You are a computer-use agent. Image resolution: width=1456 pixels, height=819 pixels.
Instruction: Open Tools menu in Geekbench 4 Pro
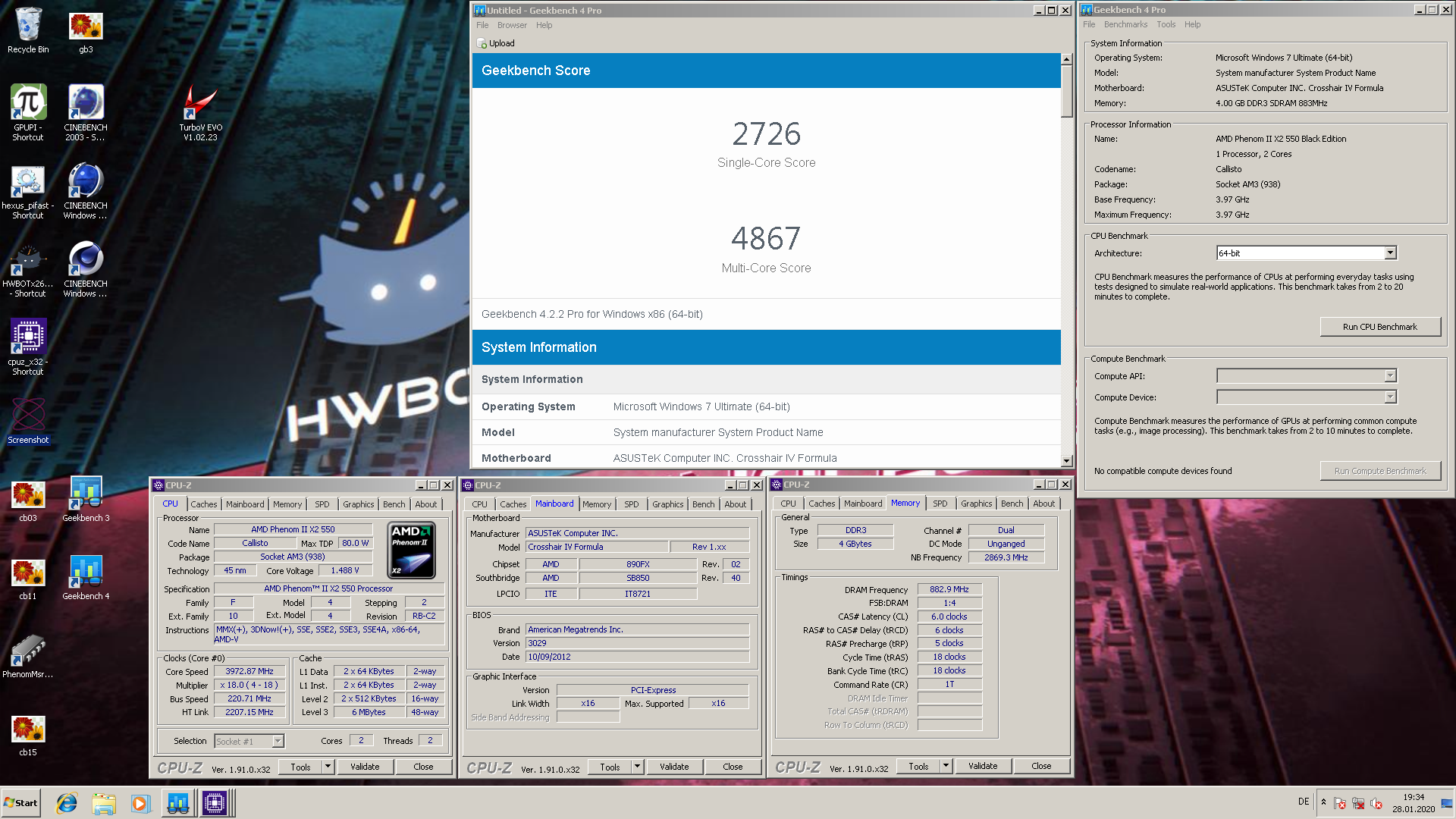tap(1166, 24)
